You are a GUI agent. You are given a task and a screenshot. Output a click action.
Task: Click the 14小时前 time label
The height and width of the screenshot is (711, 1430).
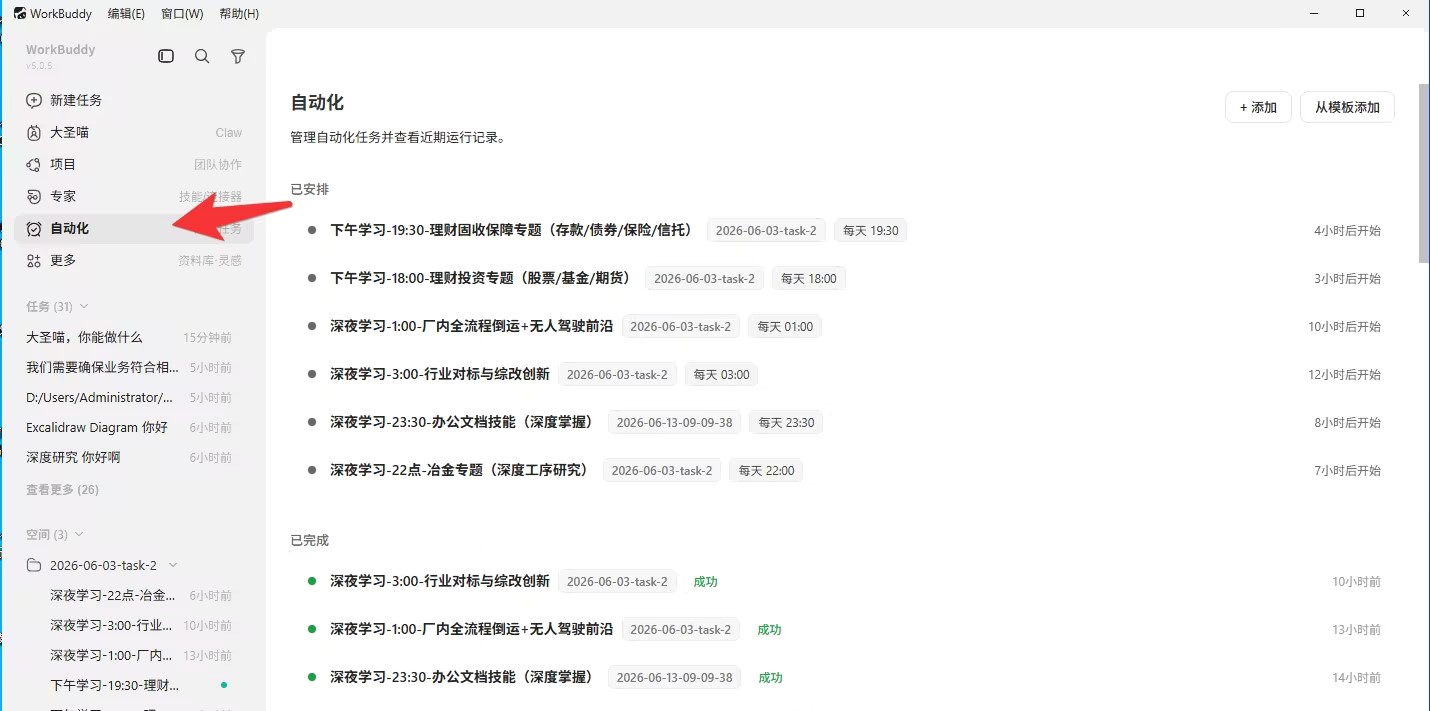(x=1356, y=677)
